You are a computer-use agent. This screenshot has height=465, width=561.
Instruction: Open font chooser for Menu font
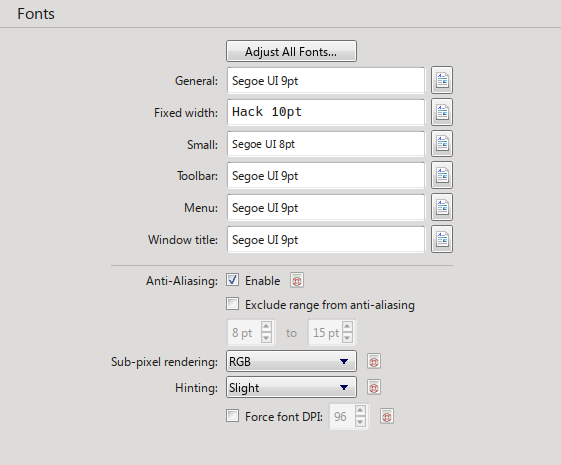click(x=442, y=207)
